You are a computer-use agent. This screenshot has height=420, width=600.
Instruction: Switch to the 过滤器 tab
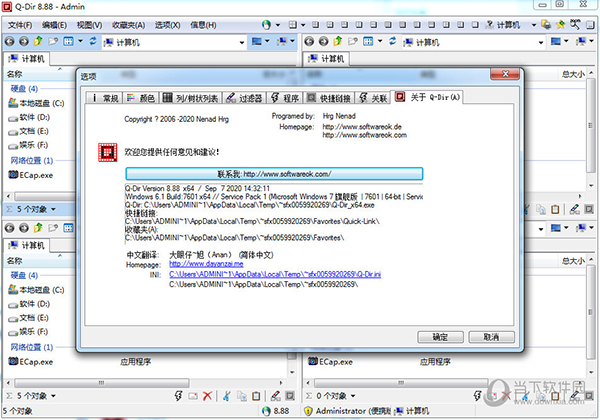coord(244,98)
